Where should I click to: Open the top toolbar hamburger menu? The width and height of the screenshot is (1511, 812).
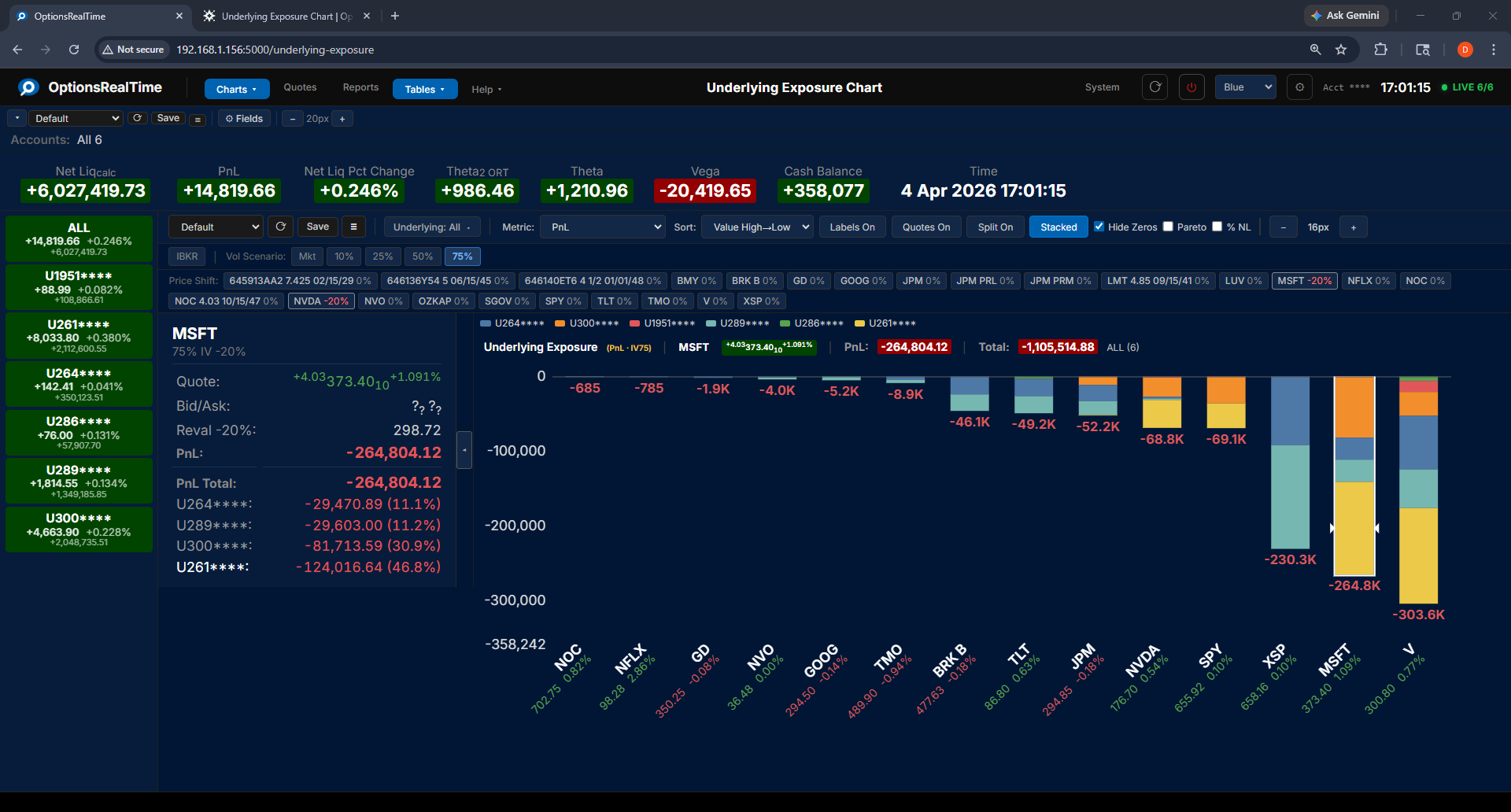point(198,120)
